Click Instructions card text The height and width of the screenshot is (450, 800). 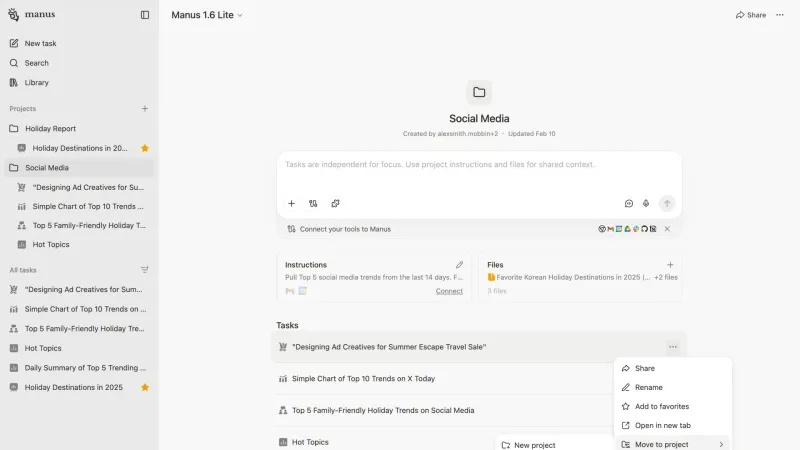373,277
